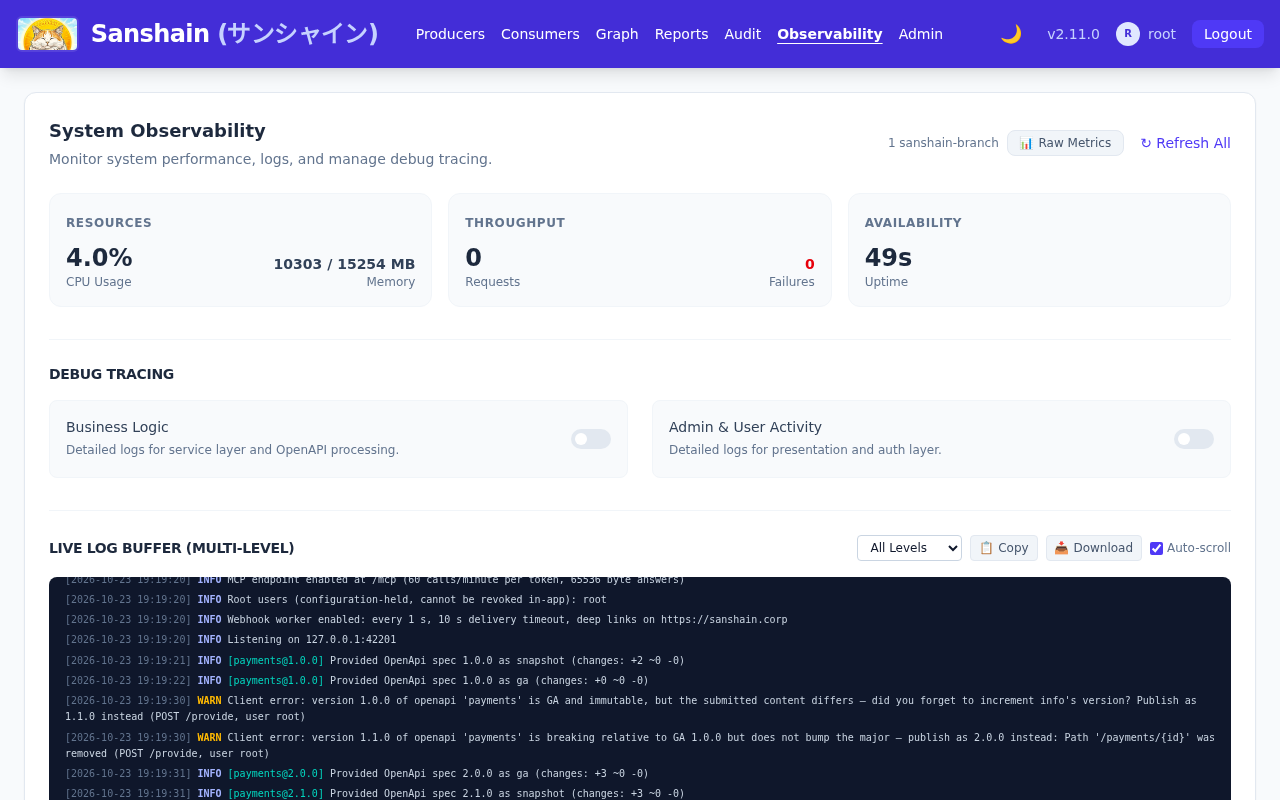Open Raw Metrics view

coord(1065,143)
